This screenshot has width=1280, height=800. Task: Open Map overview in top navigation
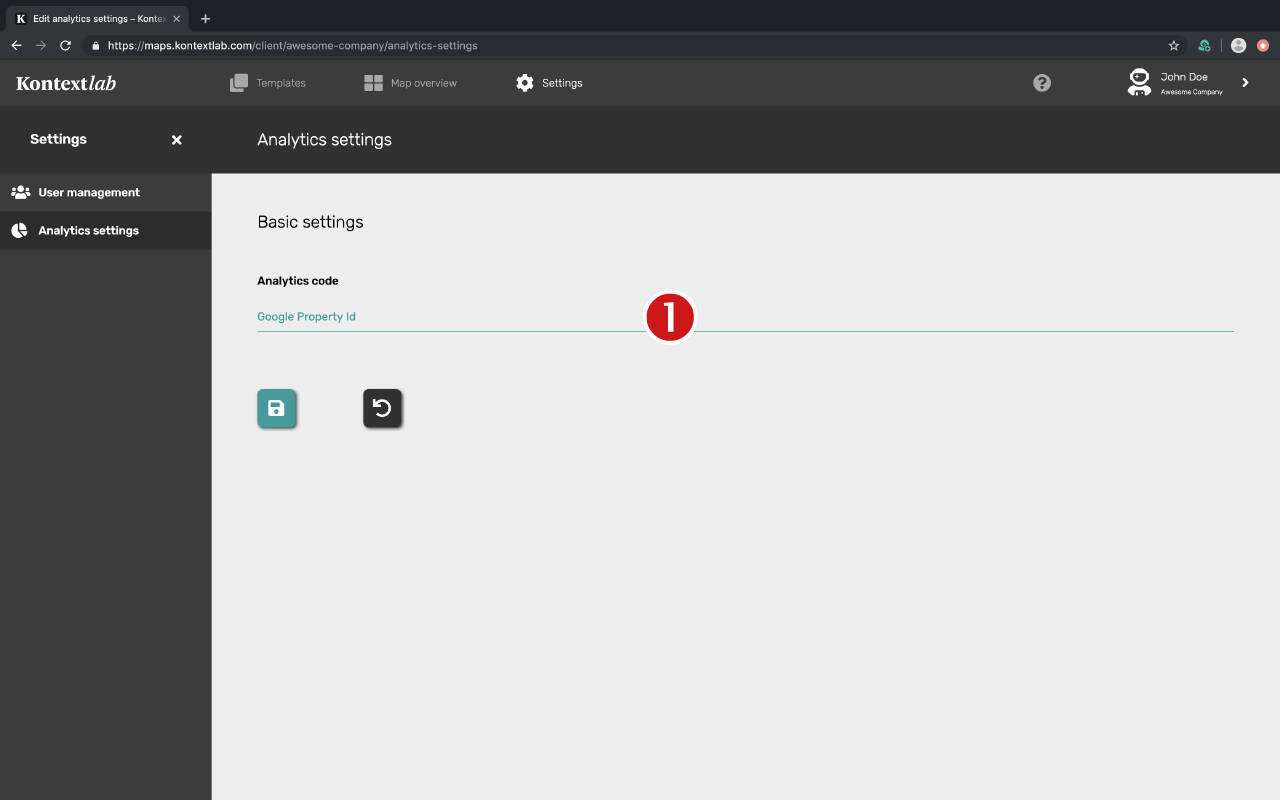[x=410, y=83]
